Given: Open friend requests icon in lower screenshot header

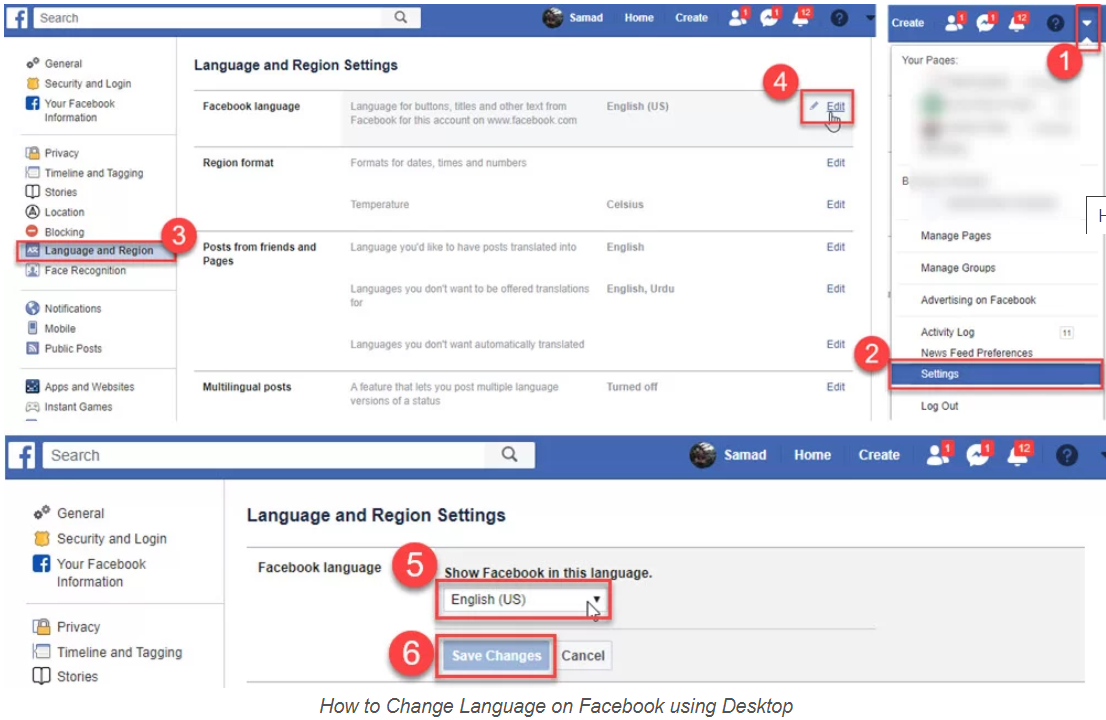Looking at the screenshot, I should 938,455.
